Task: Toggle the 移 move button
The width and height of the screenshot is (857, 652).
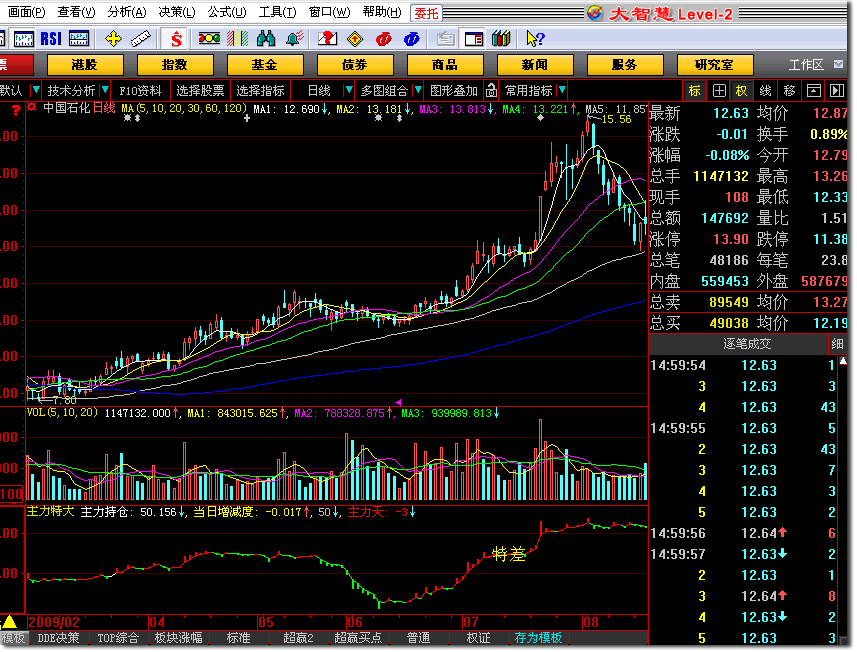Action: (790, 91)
